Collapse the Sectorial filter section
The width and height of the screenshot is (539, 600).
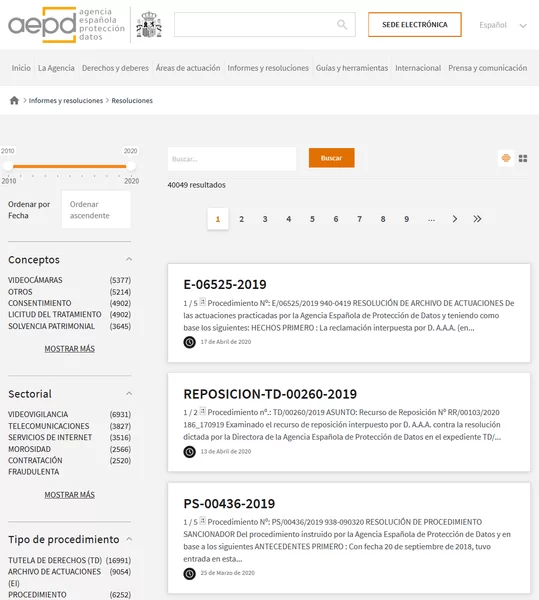pos(129,394)
